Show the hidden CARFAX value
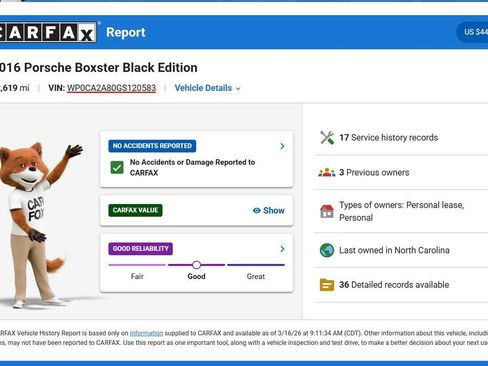 click(269, 210)
